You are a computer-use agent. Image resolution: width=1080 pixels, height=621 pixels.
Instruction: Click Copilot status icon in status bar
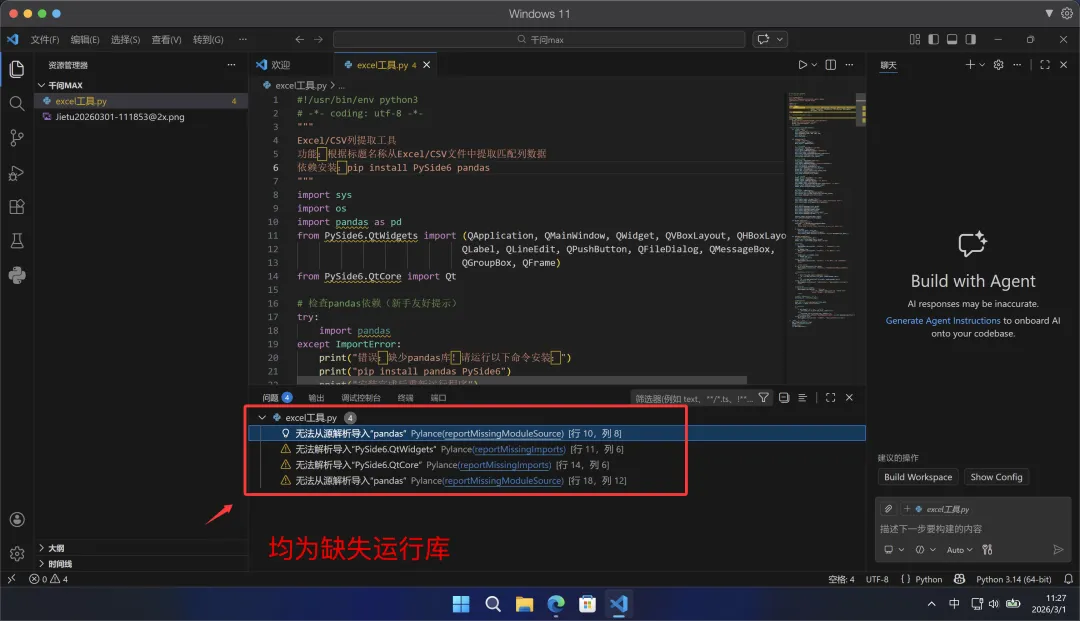[959, 579]
